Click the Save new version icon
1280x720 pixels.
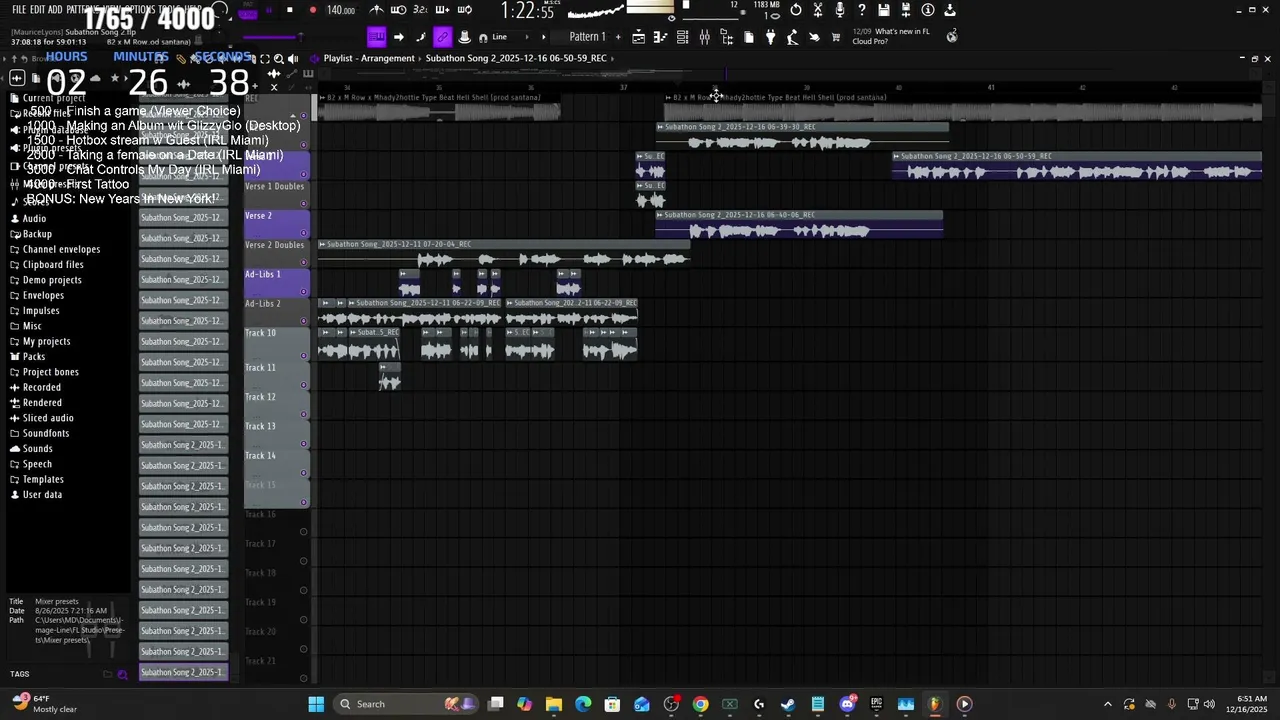(906, 10)
